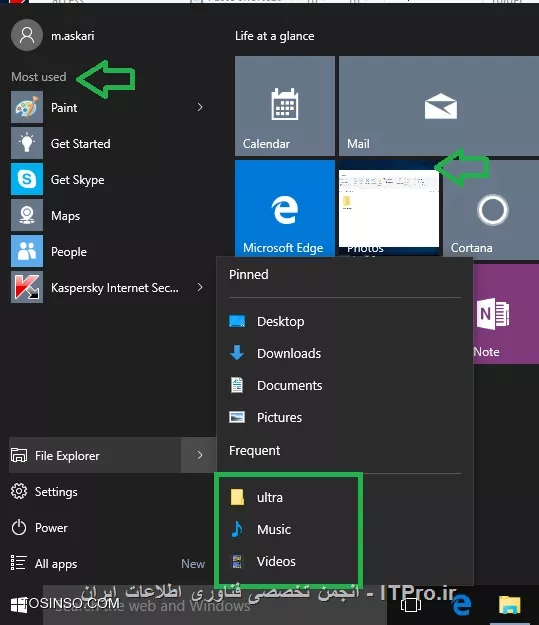Open the m.askari user account avatar
Image resolution: width=539 pixels, height=625 pixels.
pos(27,35)
